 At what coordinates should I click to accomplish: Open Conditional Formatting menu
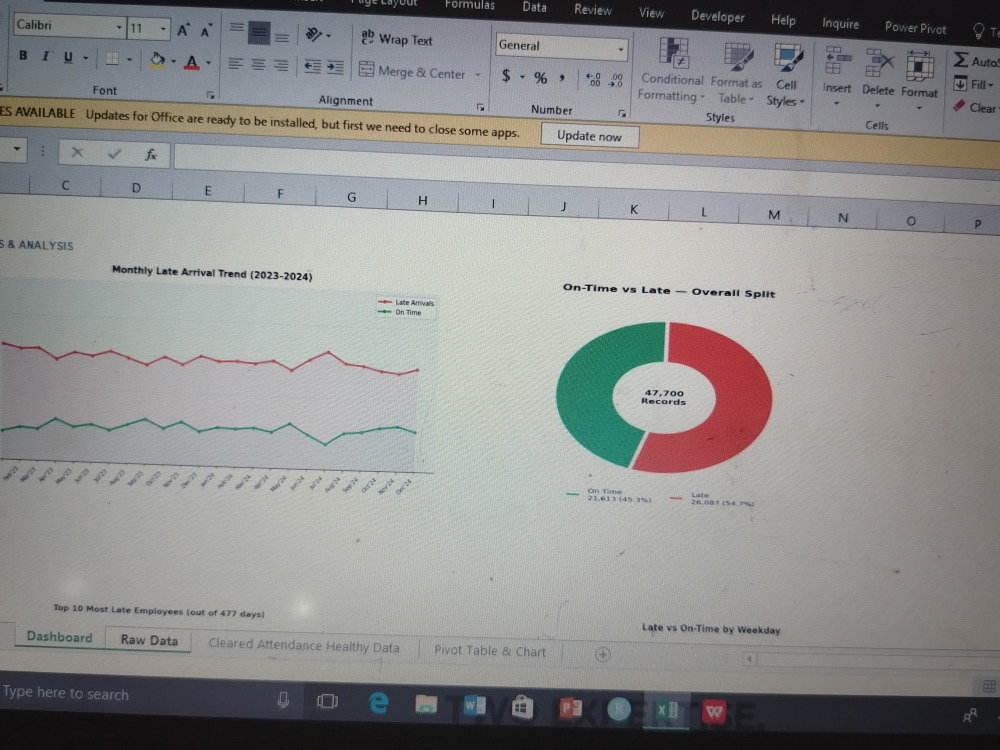(x=671, y=69)
